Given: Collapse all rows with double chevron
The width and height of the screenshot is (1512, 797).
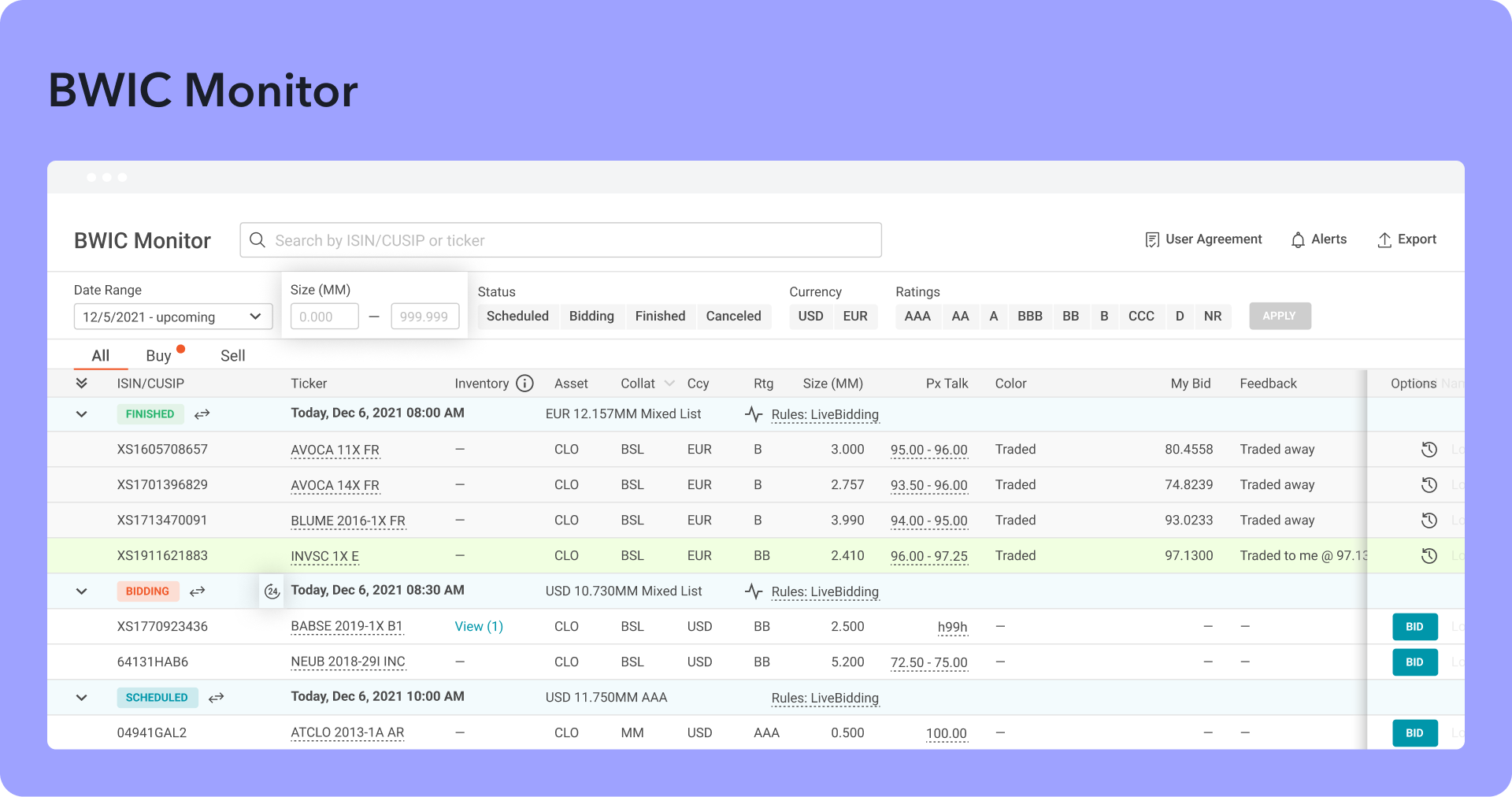Looking at the screenshot, I should pos(81,384).
